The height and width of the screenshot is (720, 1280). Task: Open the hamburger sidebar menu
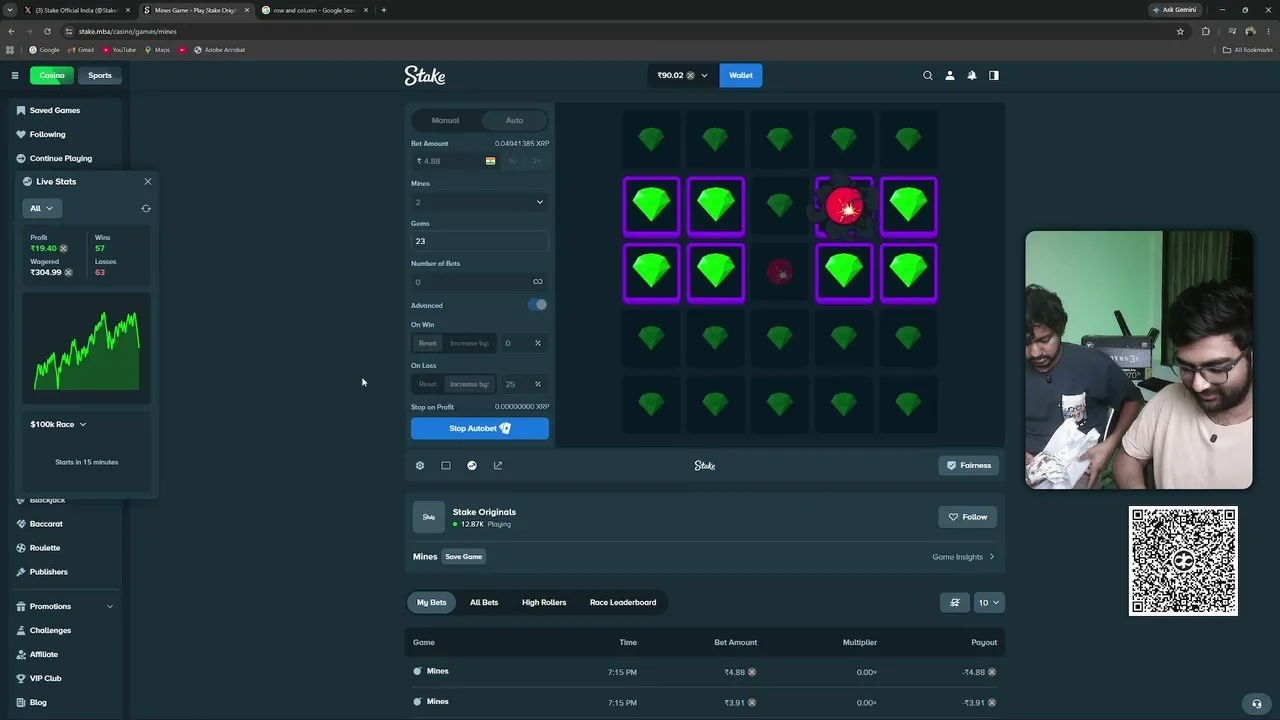pos(15,75)
